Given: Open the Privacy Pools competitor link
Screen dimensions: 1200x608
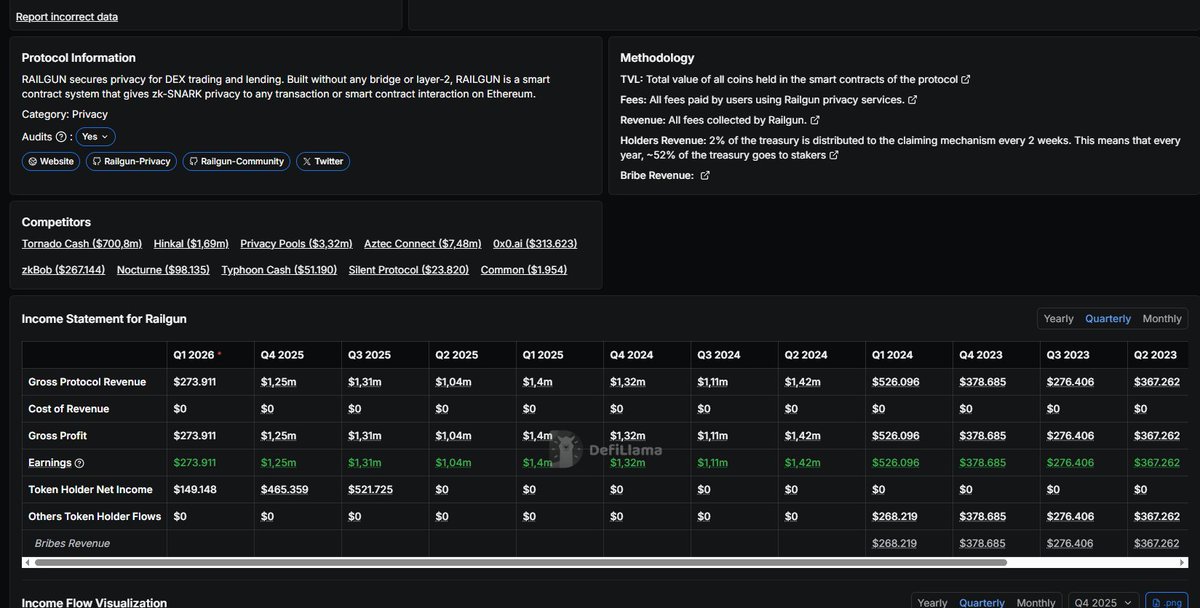Looking at the screenshot, I should (296, 244).
